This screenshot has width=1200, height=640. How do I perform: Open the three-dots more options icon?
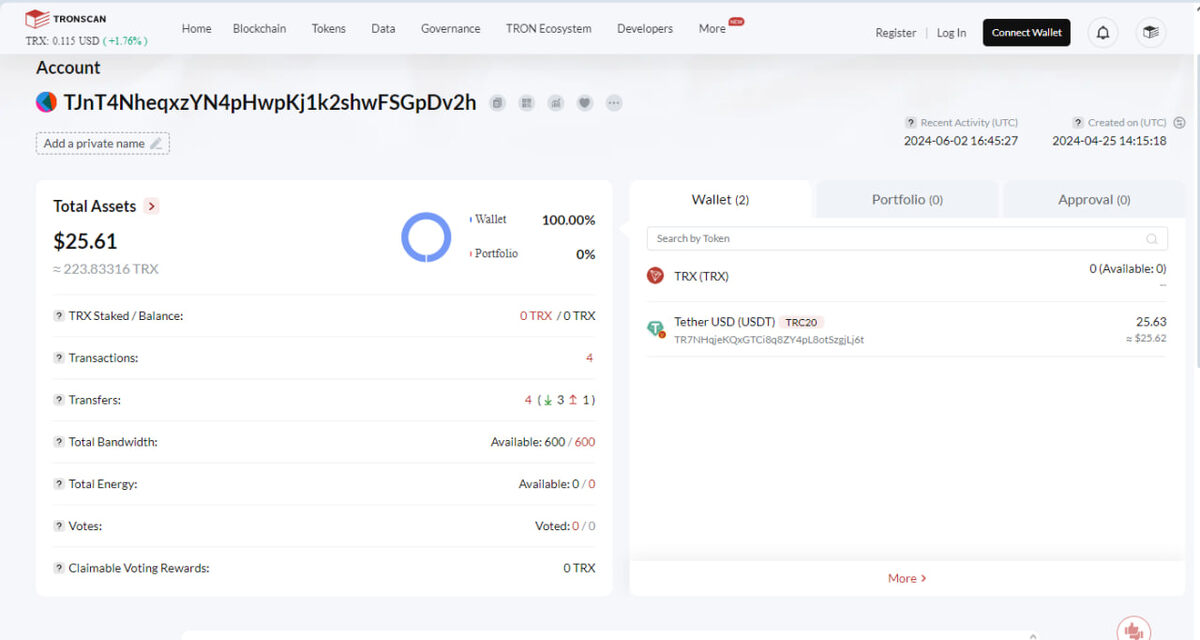point(614,102)
